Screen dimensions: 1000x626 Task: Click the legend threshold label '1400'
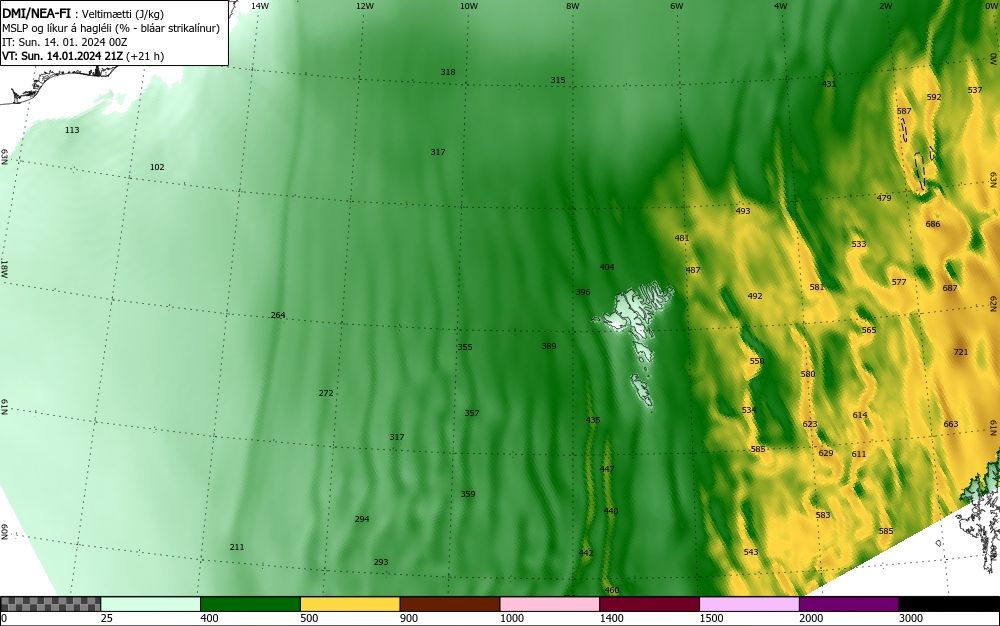(611, 618)
